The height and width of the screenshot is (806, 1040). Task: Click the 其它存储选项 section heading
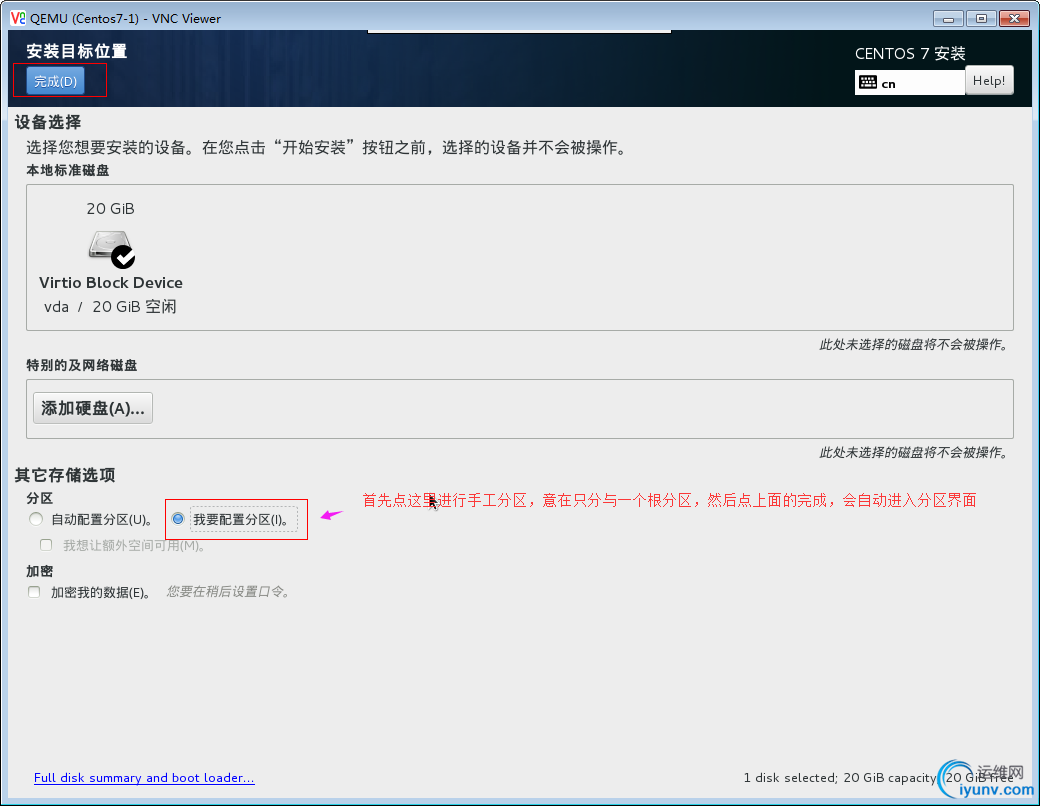(65, 475)
